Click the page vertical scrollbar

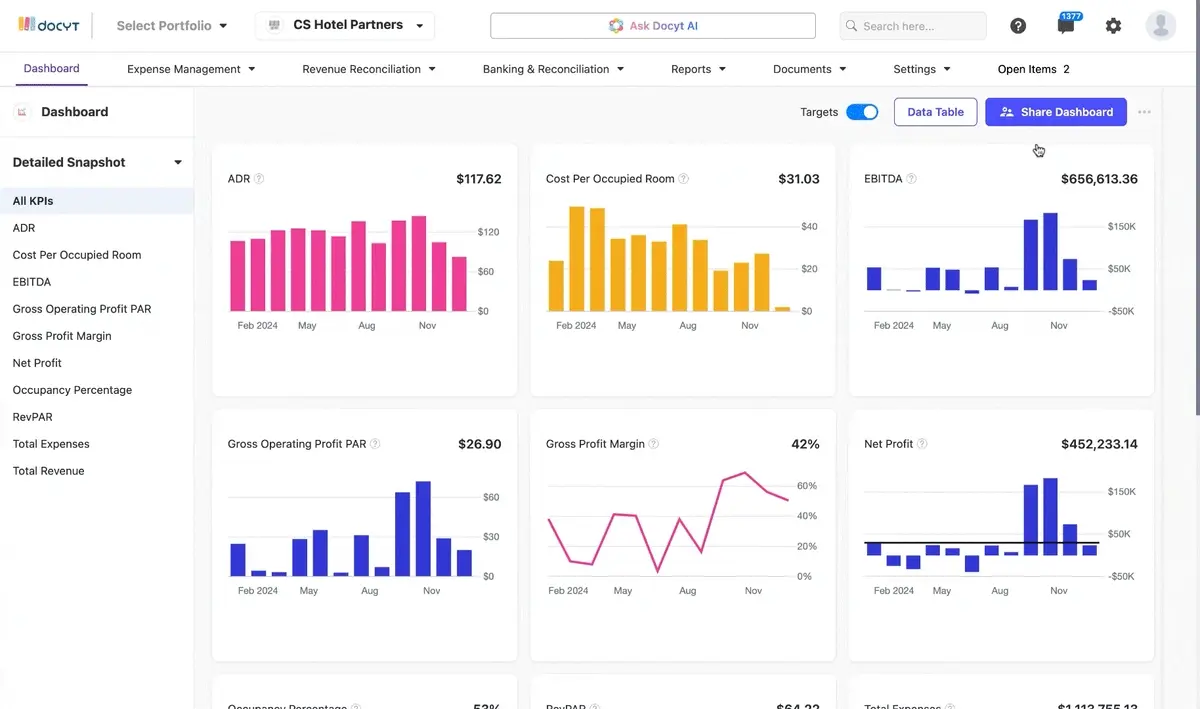tap(1196, 250)
